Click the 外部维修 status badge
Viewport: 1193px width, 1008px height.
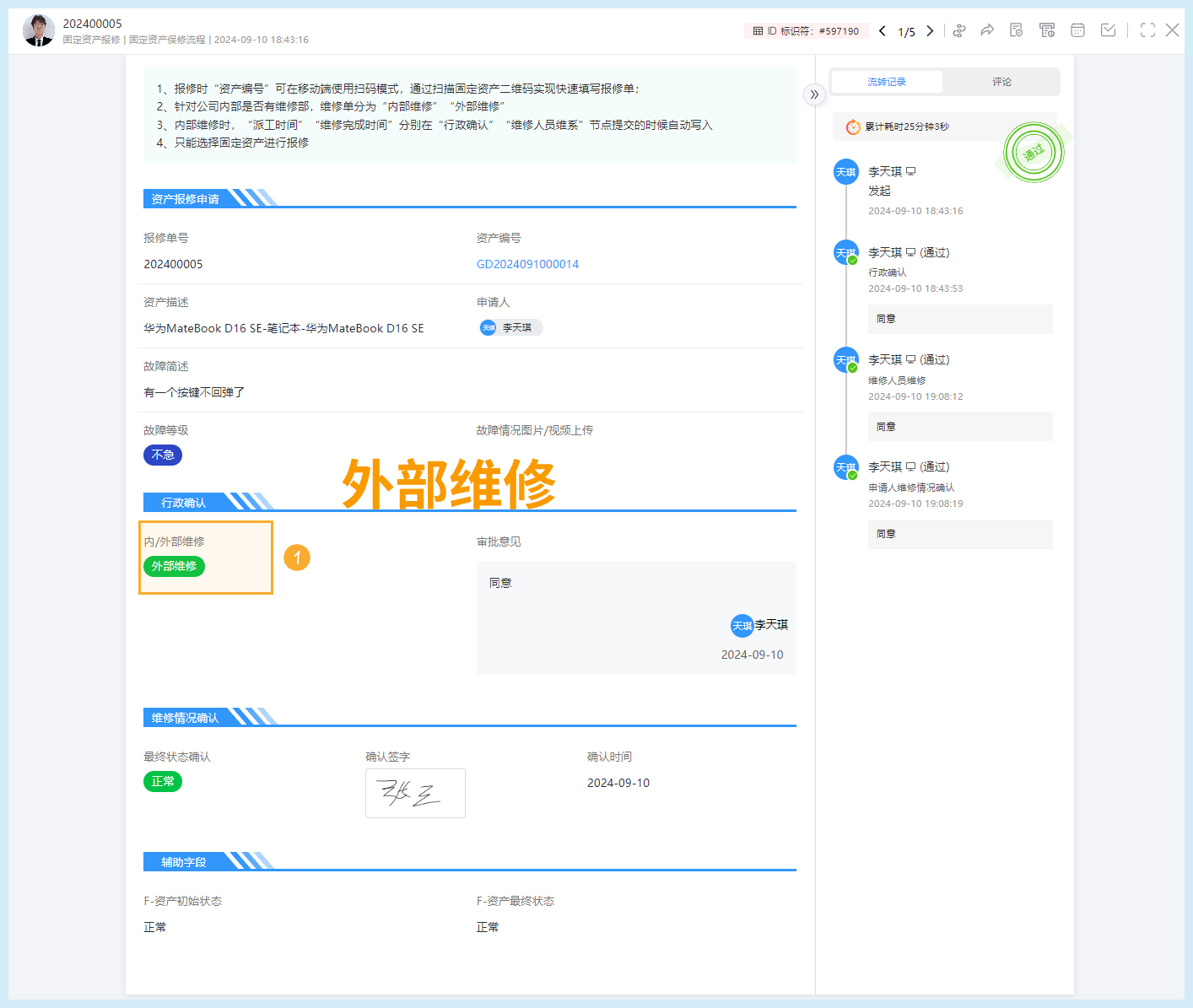(x=174, y=566)
